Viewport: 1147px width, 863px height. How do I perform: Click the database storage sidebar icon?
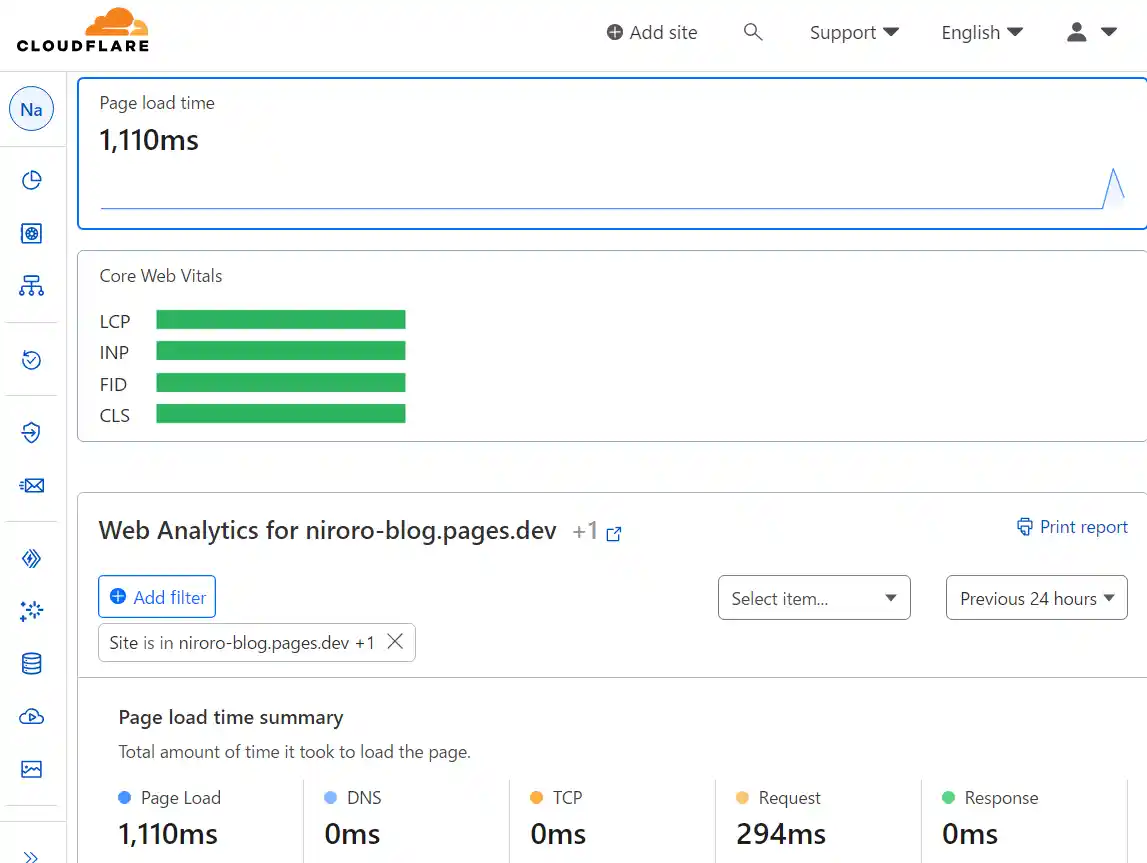tap(31, 662)
